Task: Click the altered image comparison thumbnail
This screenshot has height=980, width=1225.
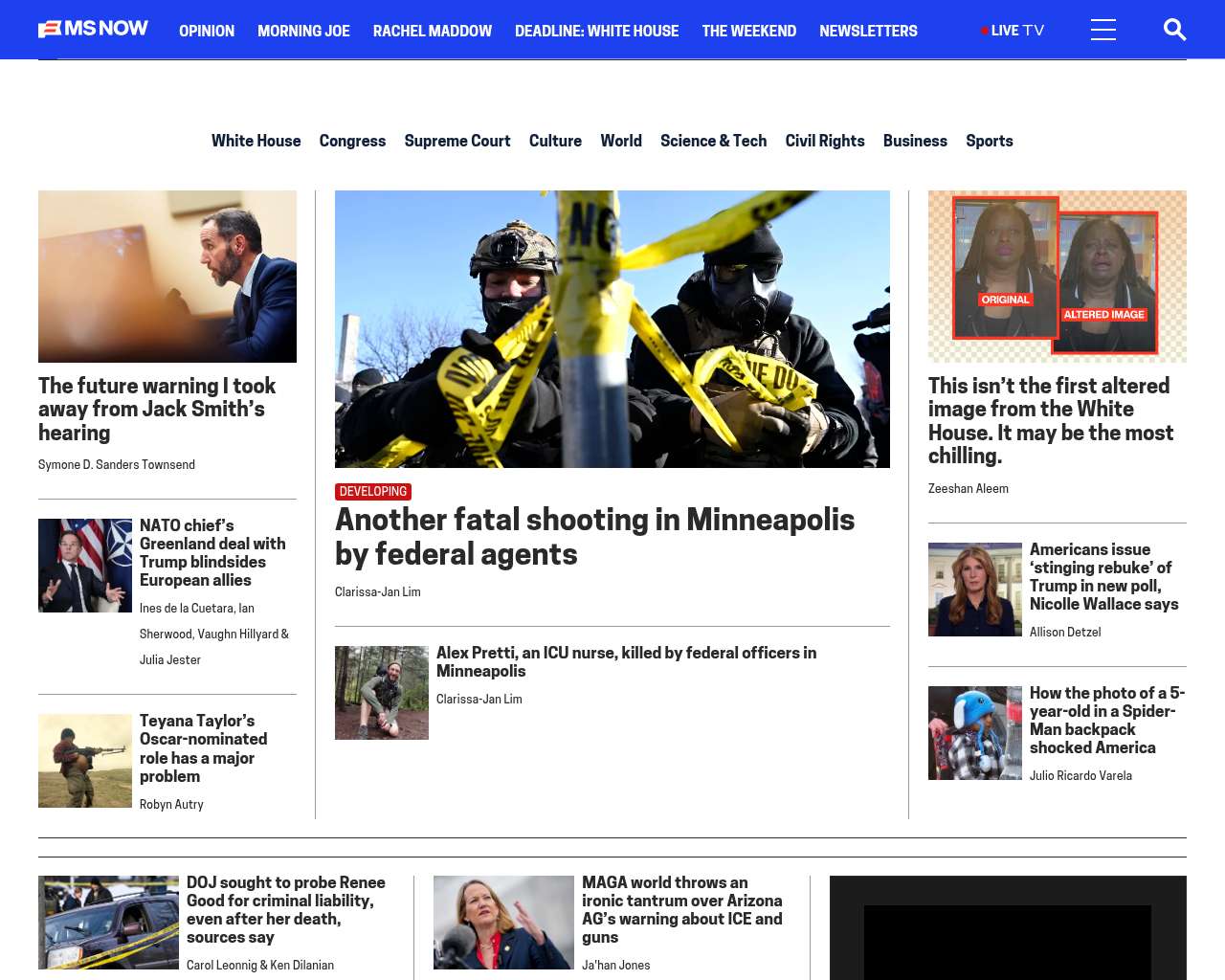Action: coord(1057,276)
